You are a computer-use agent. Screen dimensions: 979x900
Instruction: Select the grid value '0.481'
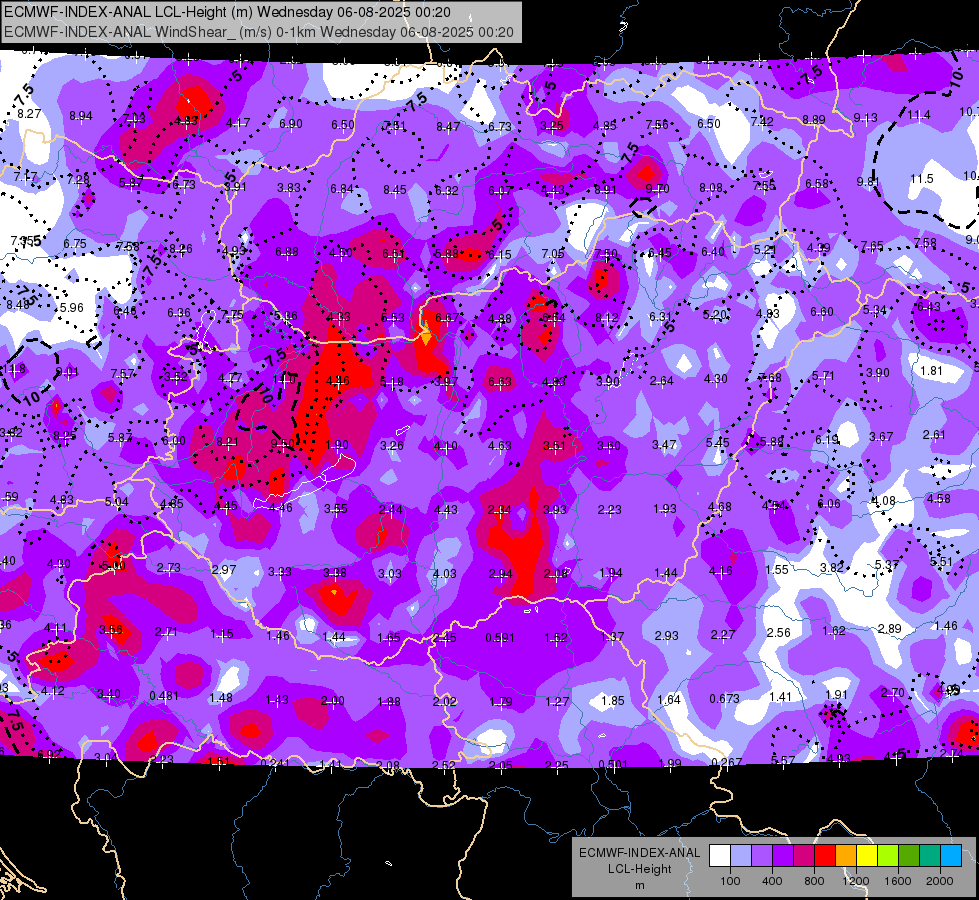click(x=164, y=695)
